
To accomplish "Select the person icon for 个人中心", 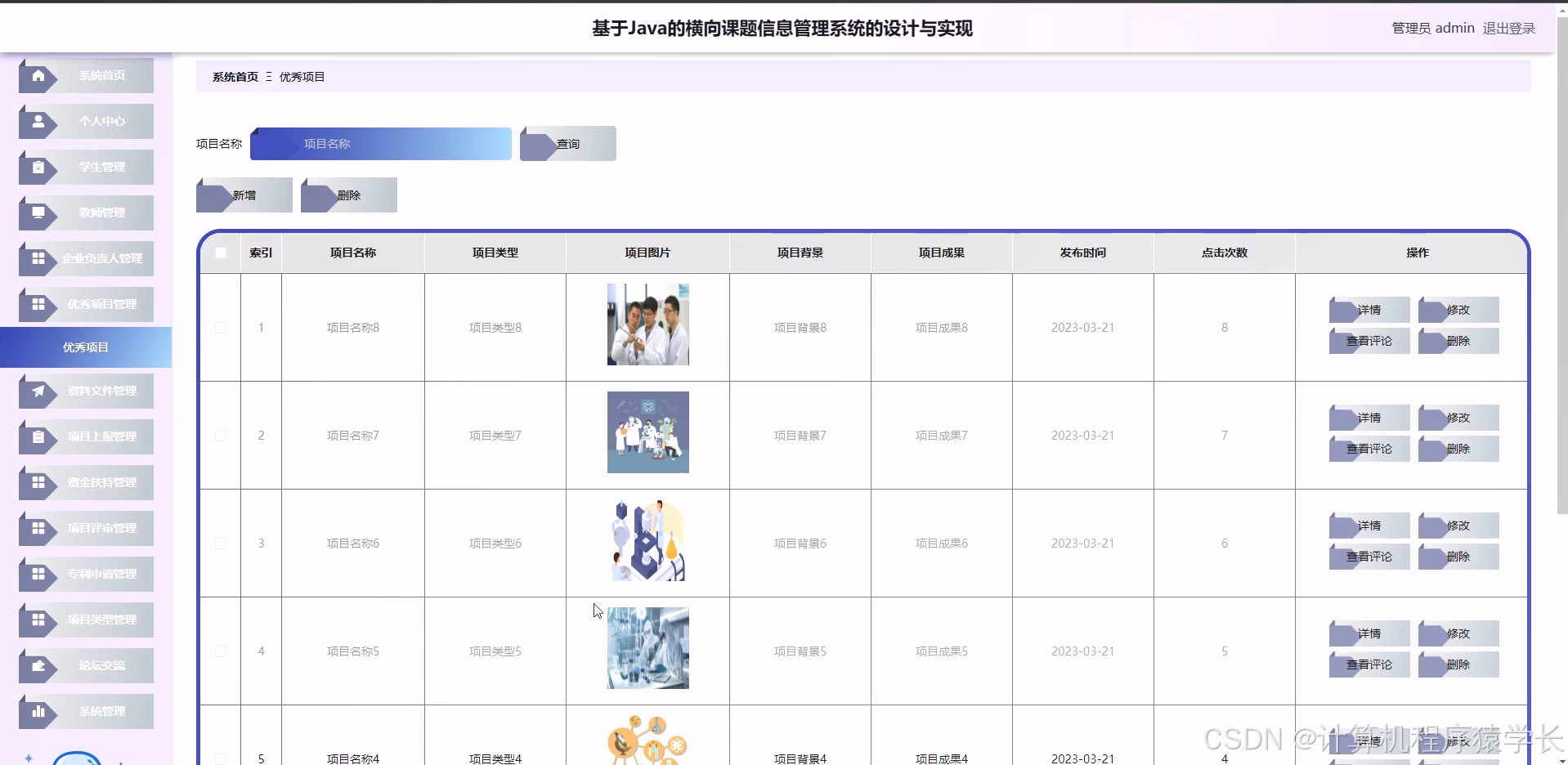I will [x=39, y=121].
